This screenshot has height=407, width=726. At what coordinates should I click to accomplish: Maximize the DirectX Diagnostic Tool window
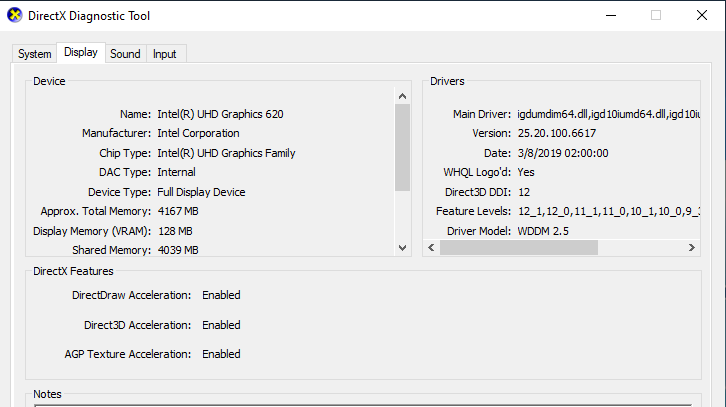[656, 15]
